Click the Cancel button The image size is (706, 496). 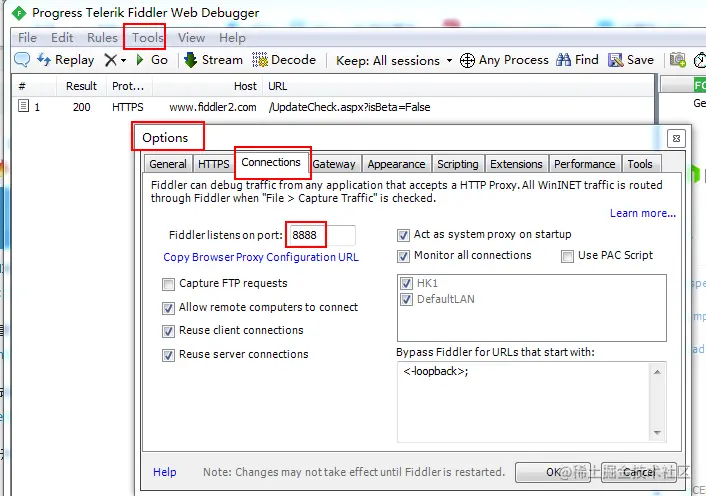pyautogui.click(x=639, y=472)
